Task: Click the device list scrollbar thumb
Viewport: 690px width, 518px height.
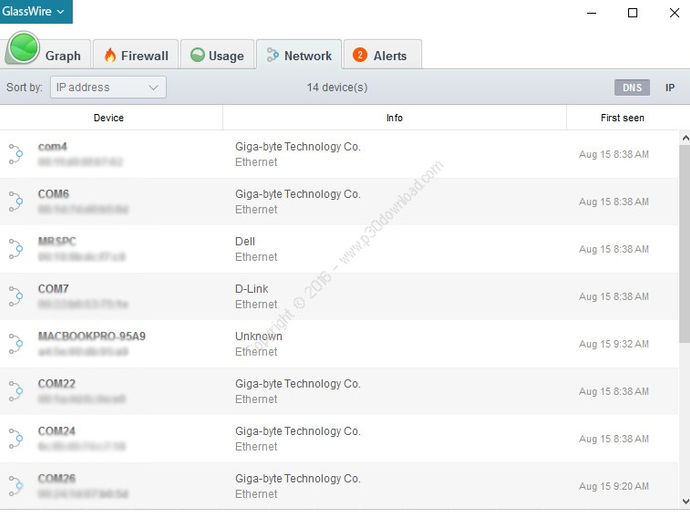Action: 685,244
